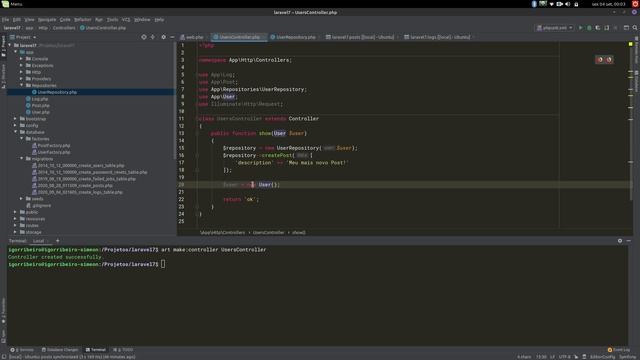
Task: Click the yellow inspection status indicator
Action: click(631, 44)
